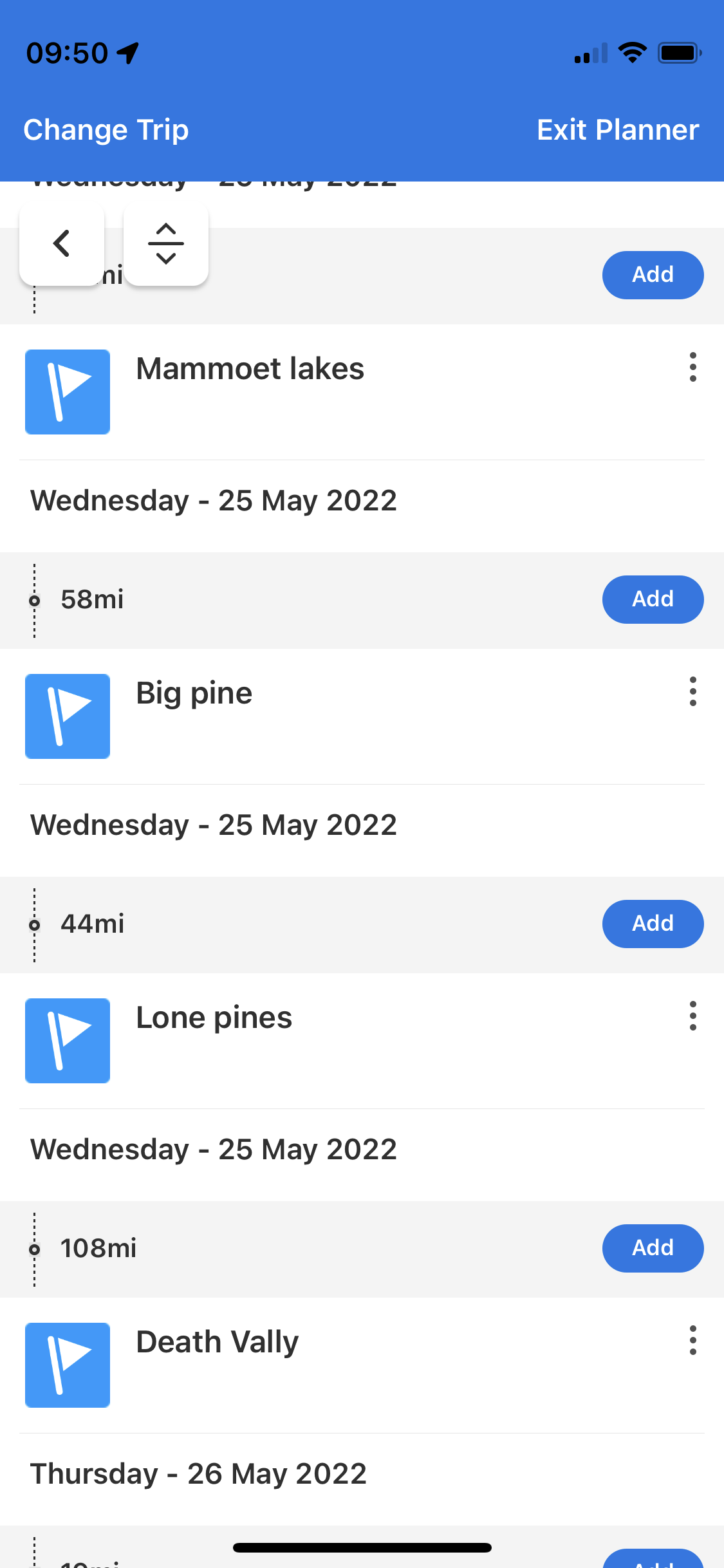Open Mammoet lakes options menu
Image resolution: width=724 pixels, height=1568 pixels.
pos(692,368)
